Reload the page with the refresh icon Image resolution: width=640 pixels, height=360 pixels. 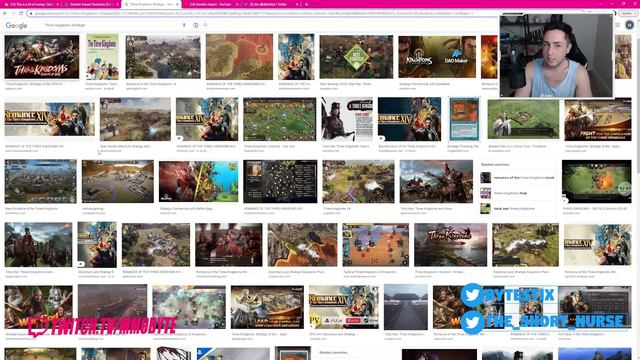click(x=21, y=13)
